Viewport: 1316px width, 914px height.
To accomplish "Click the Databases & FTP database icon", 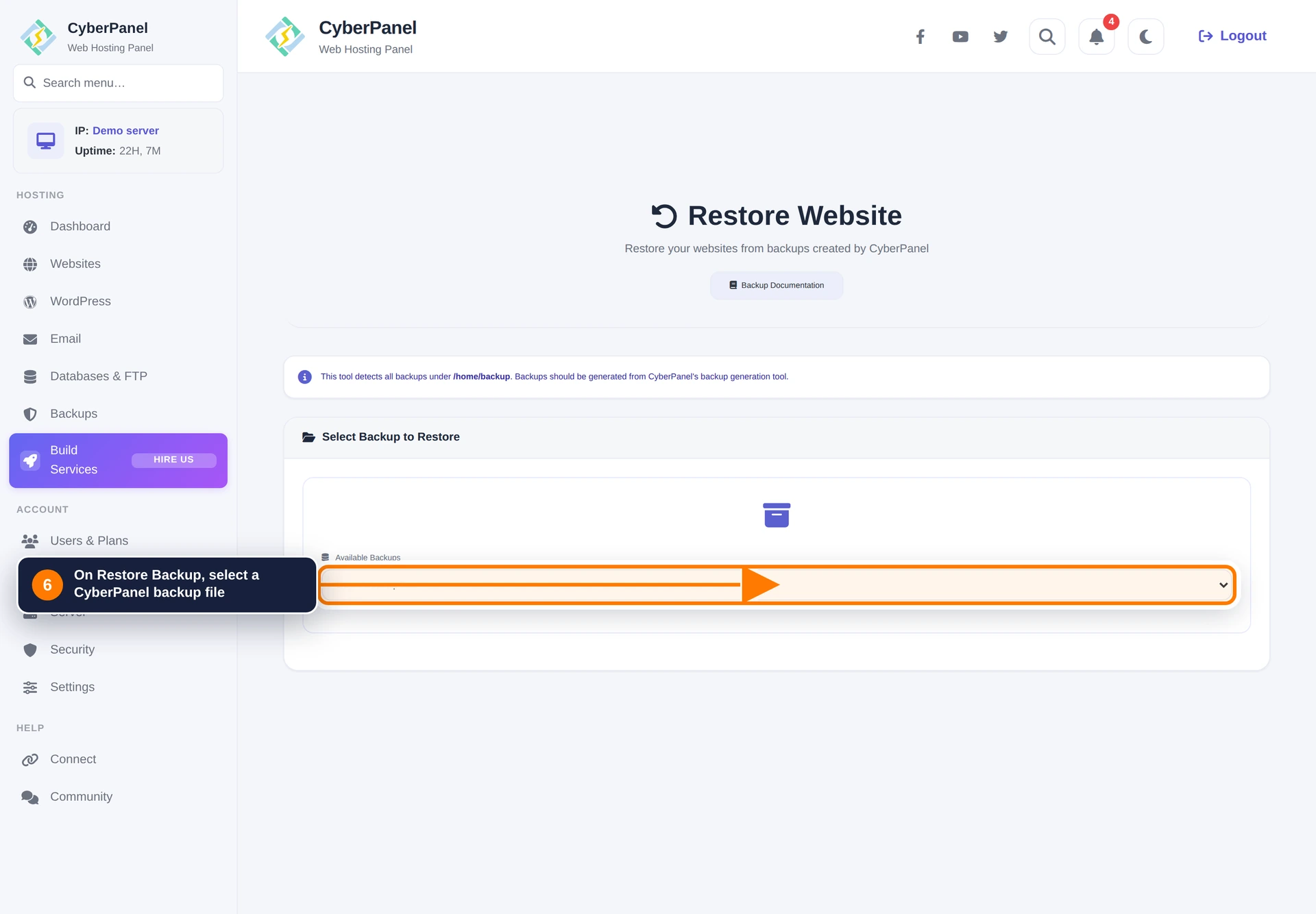I will [x=30, y=377].
